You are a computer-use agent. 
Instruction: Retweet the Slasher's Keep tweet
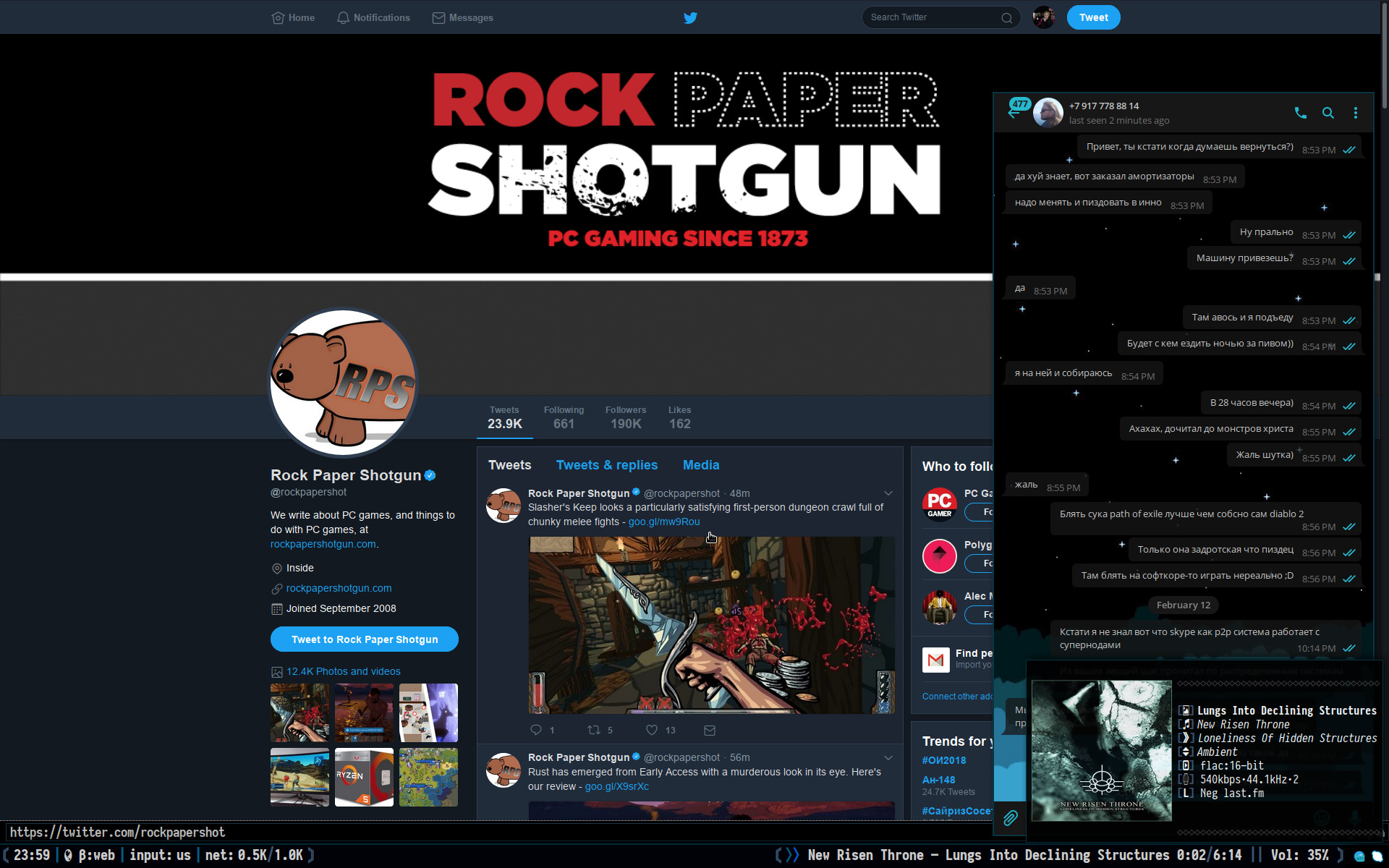point(594,730)
